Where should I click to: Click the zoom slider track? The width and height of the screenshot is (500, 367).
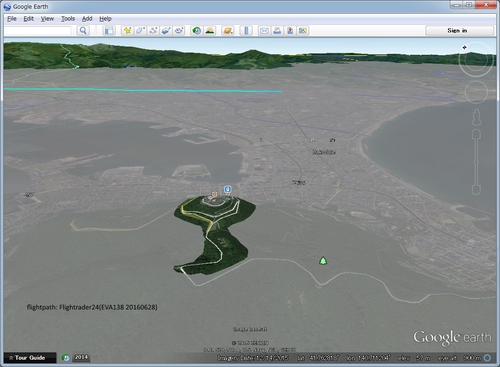[477, 162]
